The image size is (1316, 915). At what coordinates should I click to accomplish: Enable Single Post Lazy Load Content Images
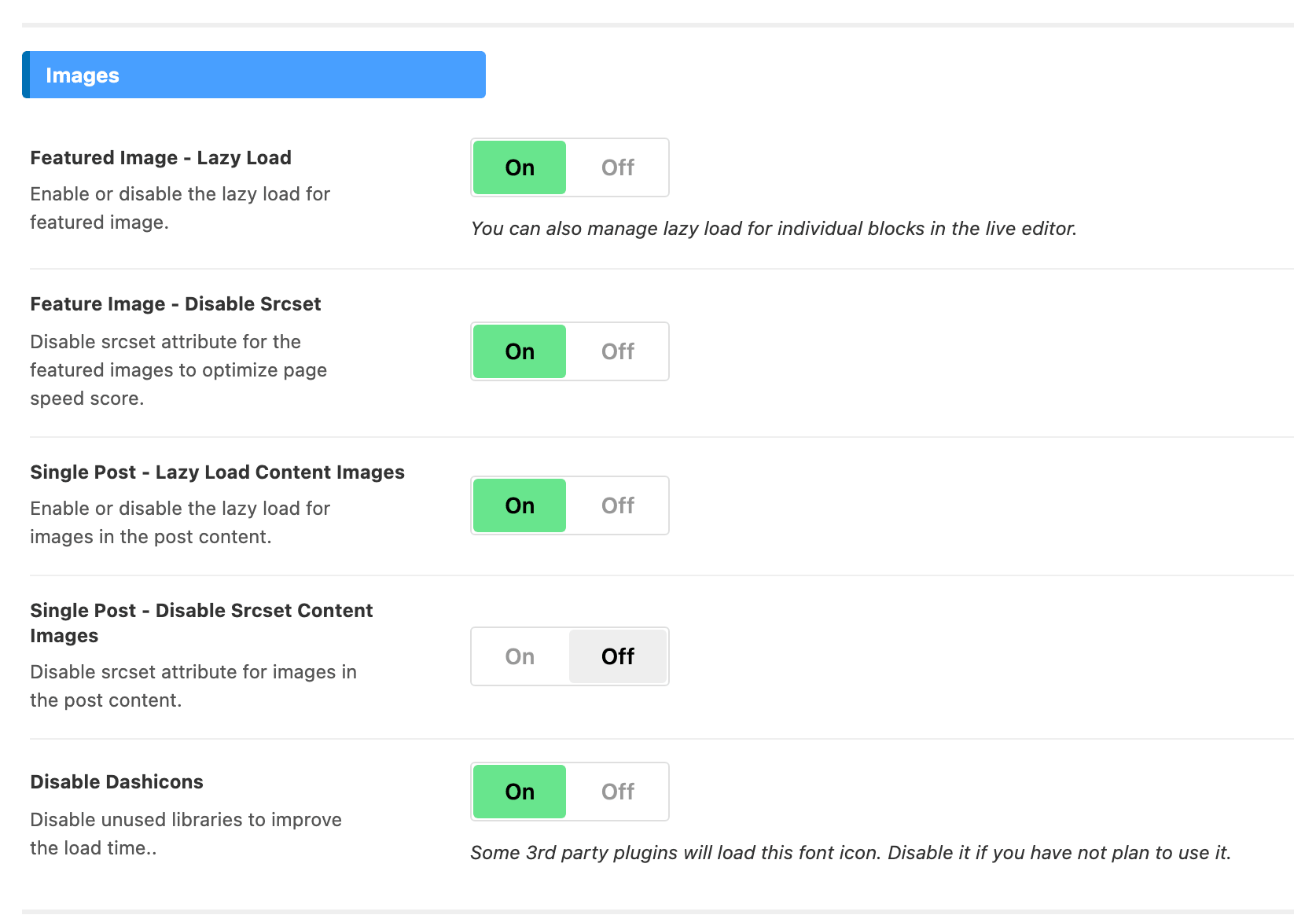[520, 505]
